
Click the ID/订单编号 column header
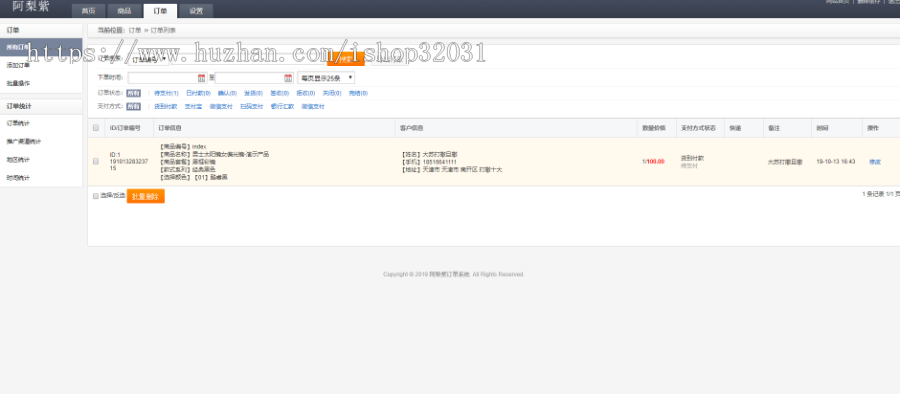coord(125,128)
